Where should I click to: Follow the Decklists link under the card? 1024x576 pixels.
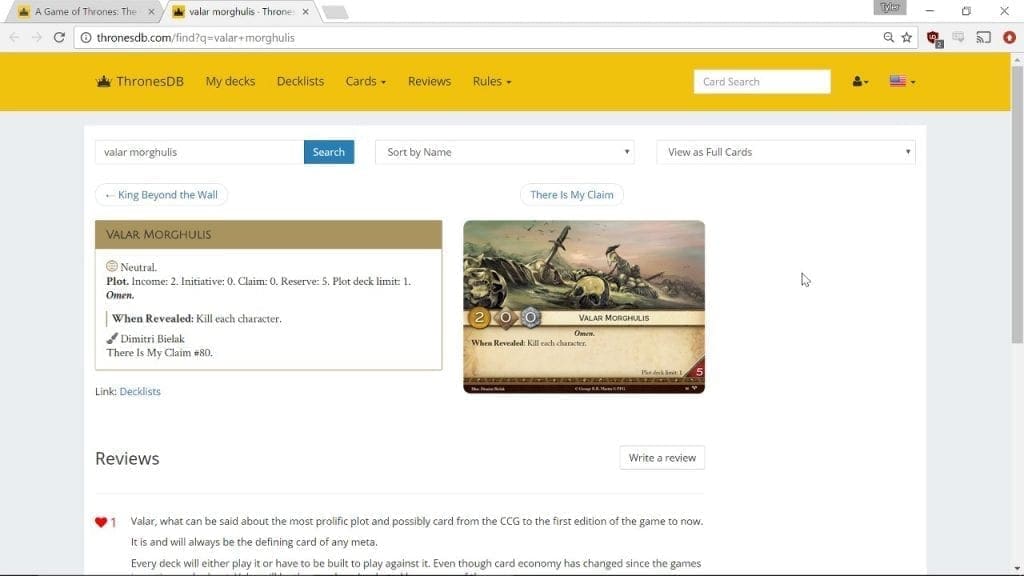tap(140, 391)
